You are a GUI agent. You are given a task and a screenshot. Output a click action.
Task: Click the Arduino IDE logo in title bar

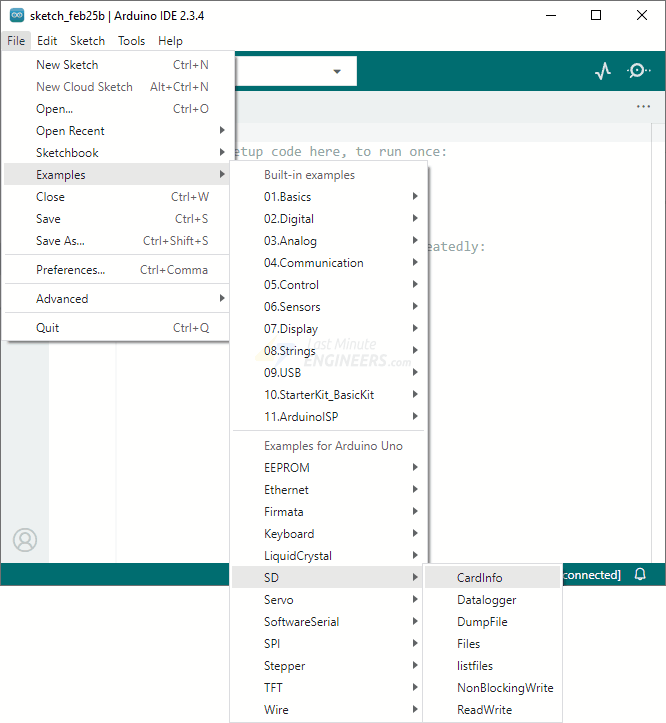coord(16,16)
